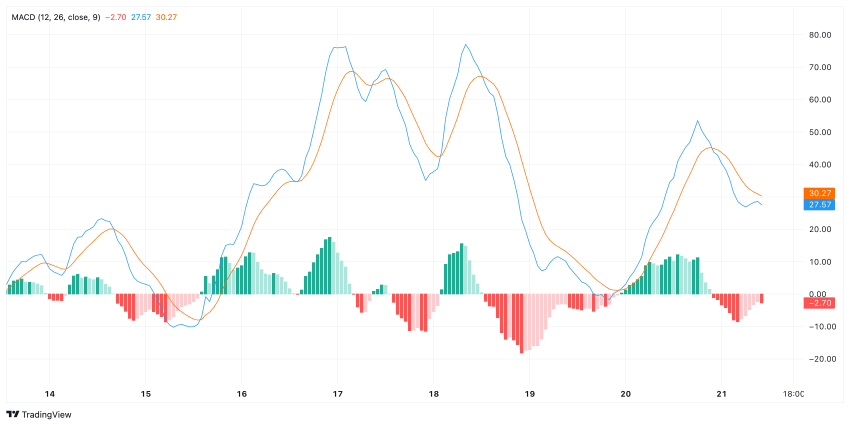The height and width of the screenshot is (426, 850).
Task: Click the TradingView text link at bottom left
Action: point(46,414)
